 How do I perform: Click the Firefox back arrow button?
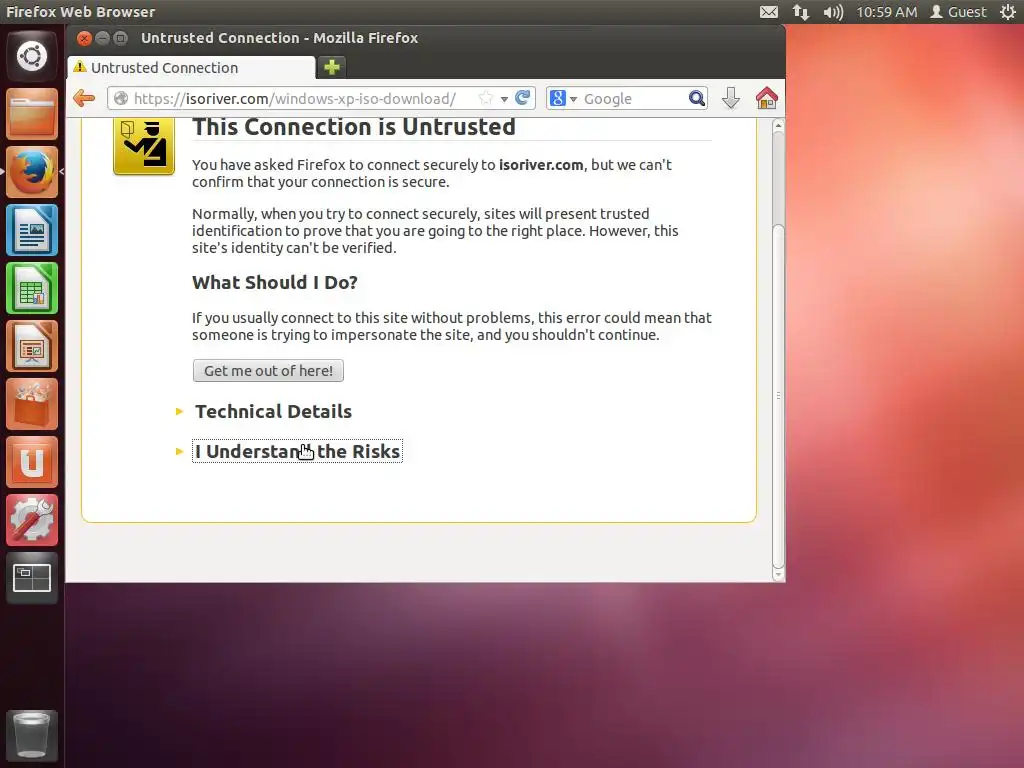(84, 99)
